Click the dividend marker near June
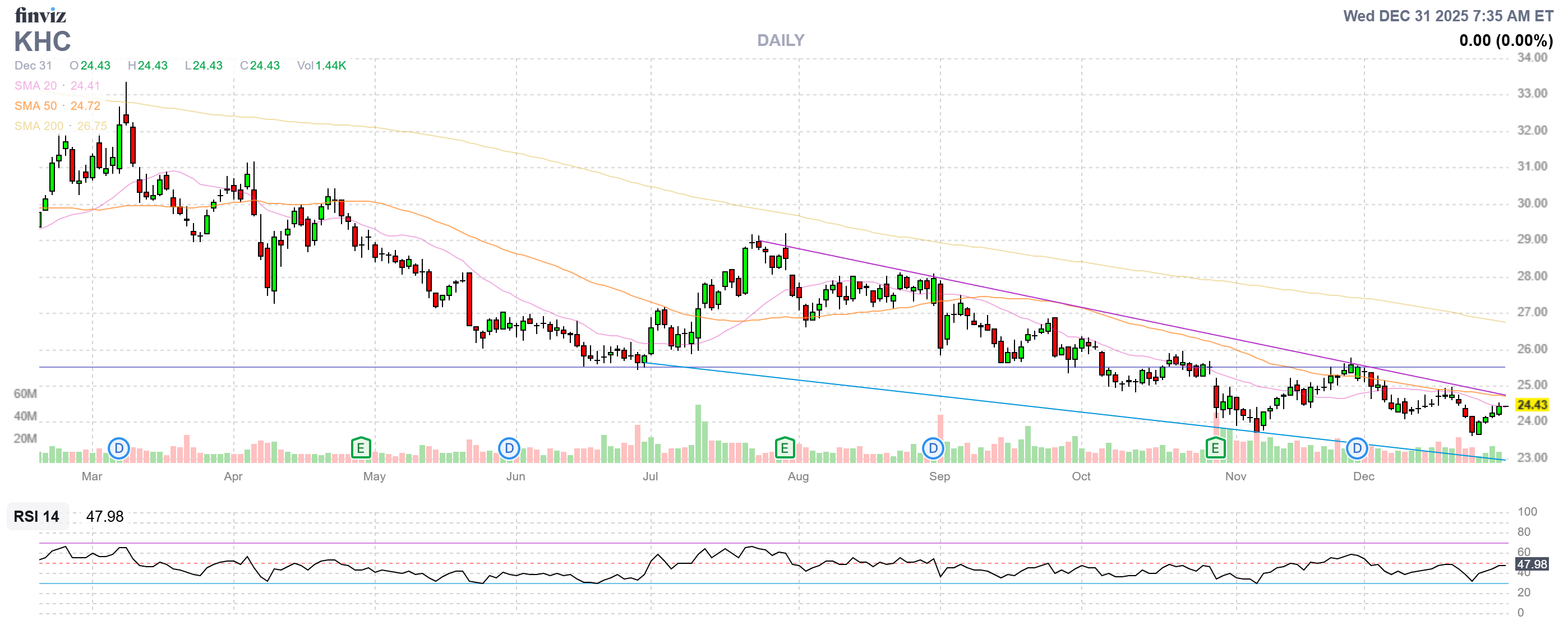Screen dimensions: 1568x630 tap(509, 449)
